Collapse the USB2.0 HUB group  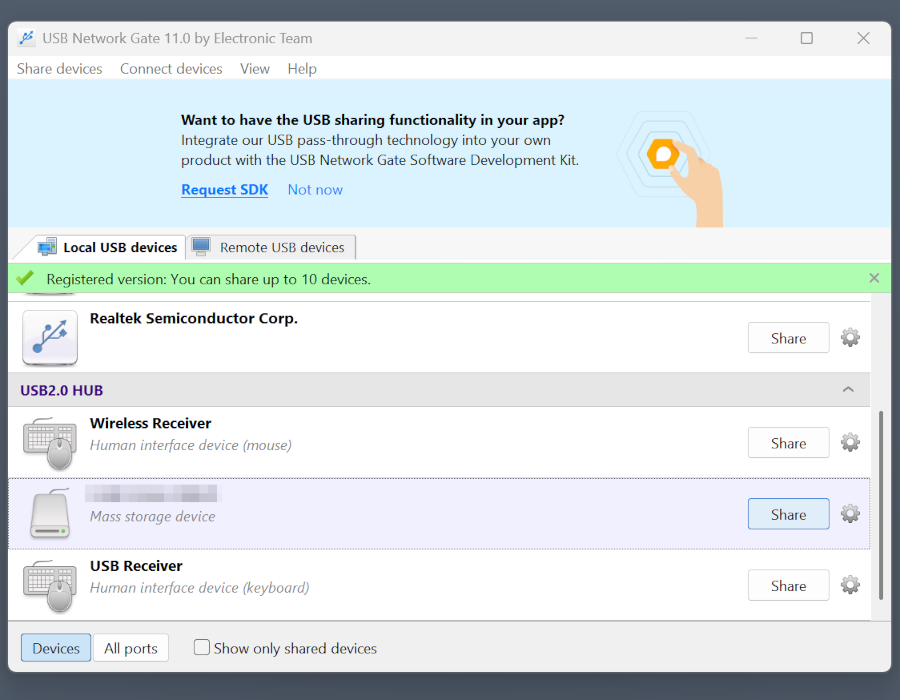pos(848,390)
